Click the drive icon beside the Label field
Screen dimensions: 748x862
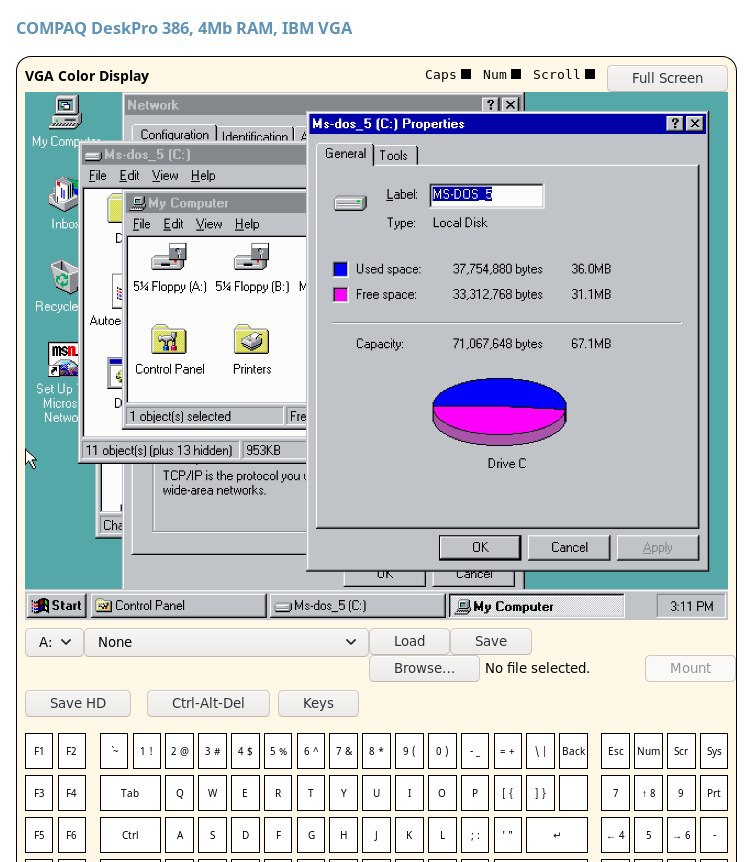[x=350, y=203]
